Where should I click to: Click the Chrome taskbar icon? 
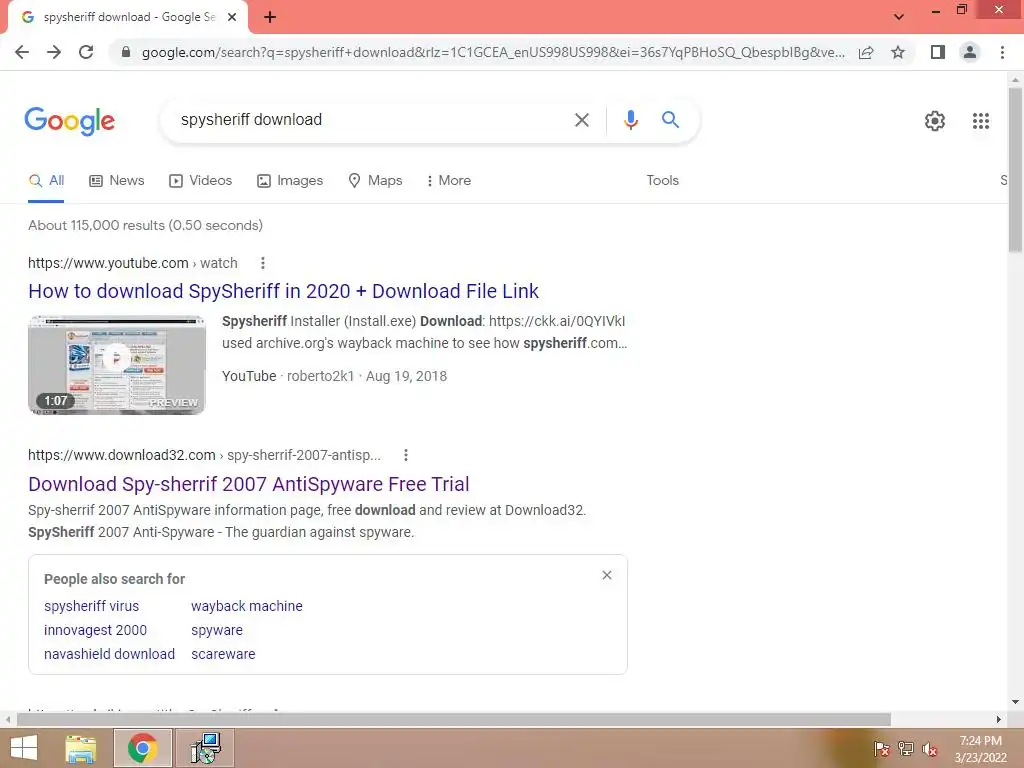[x=142, y=748]
